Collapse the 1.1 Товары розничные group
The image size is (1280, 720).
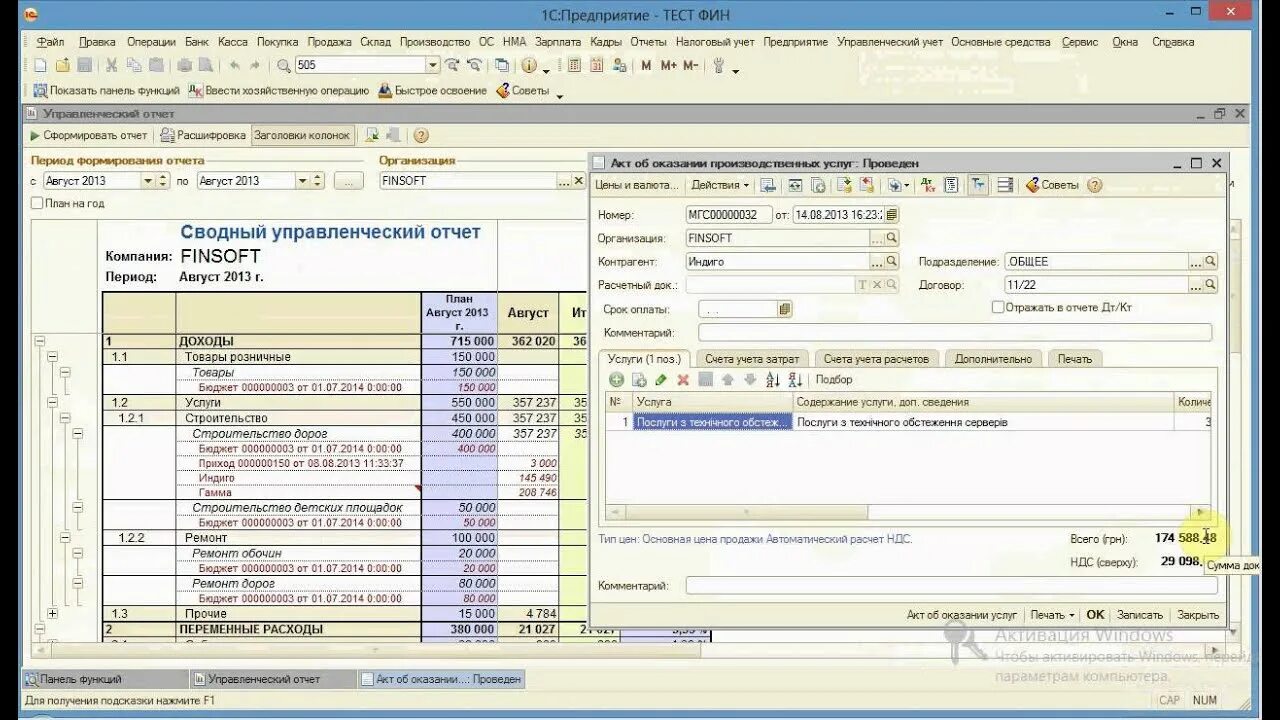[x=52, y=356]
